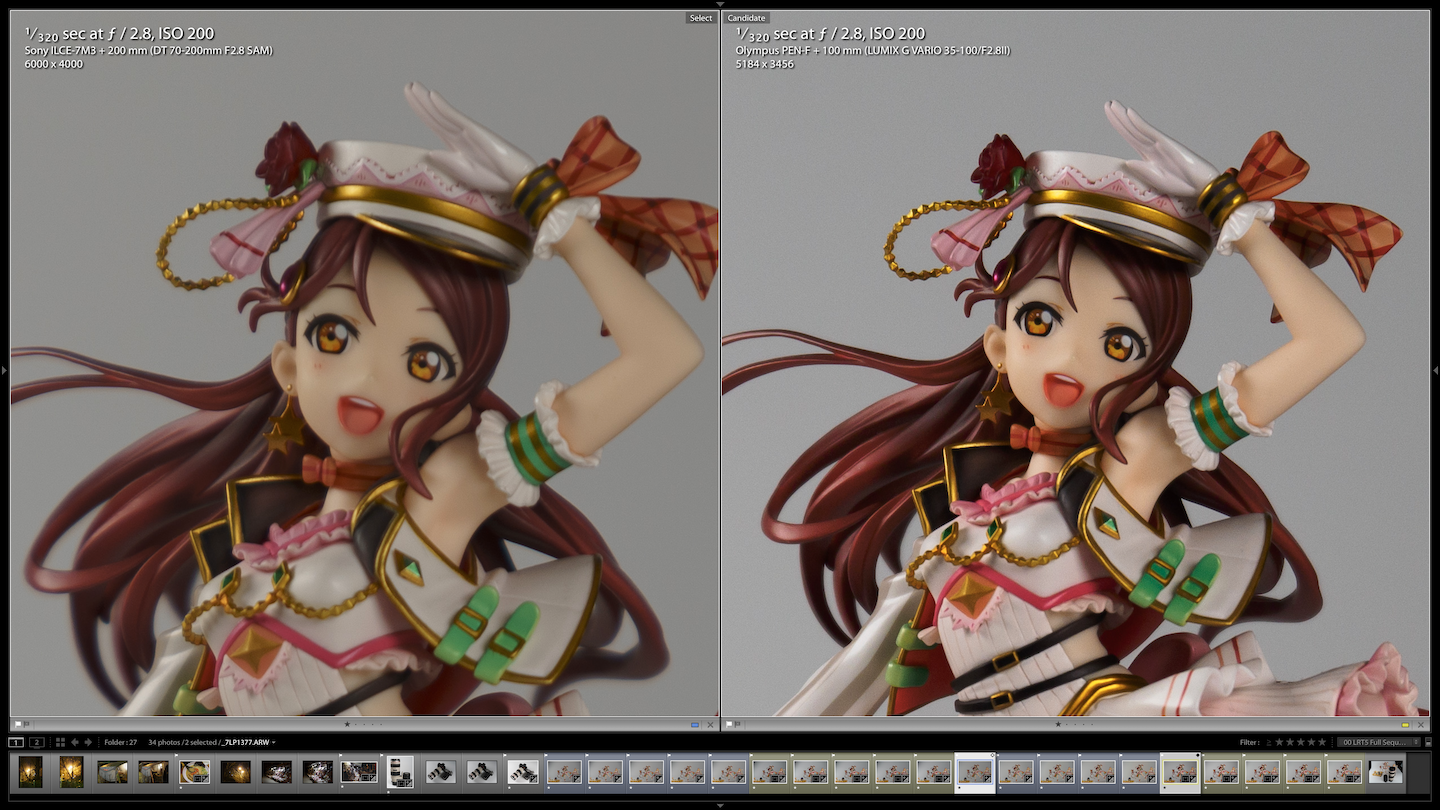Click the 'Candidate' pane label
The width and height of the screenshot is (1440, 810).
click(746, 18)
